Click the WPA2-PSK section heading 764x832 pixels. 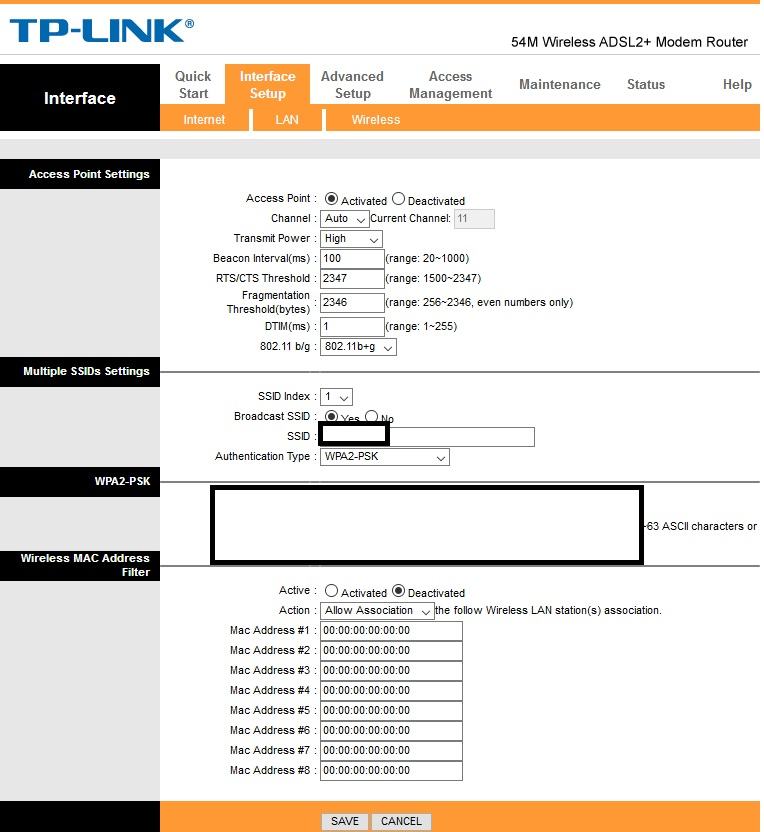coord(123,481)
